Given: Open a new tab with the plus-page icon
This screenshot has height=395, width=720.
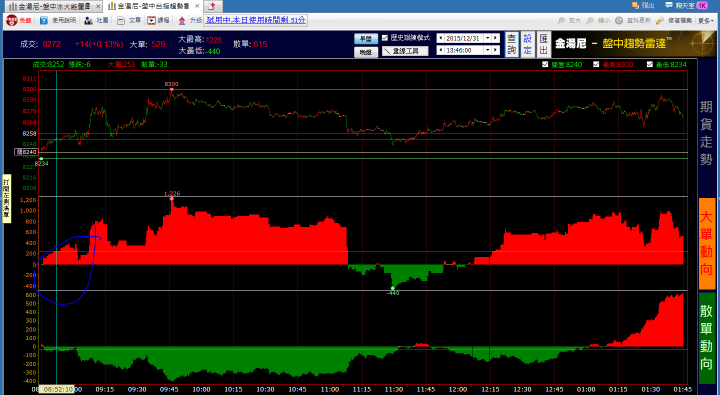Looking at the screenshot, I should (212, 6).
